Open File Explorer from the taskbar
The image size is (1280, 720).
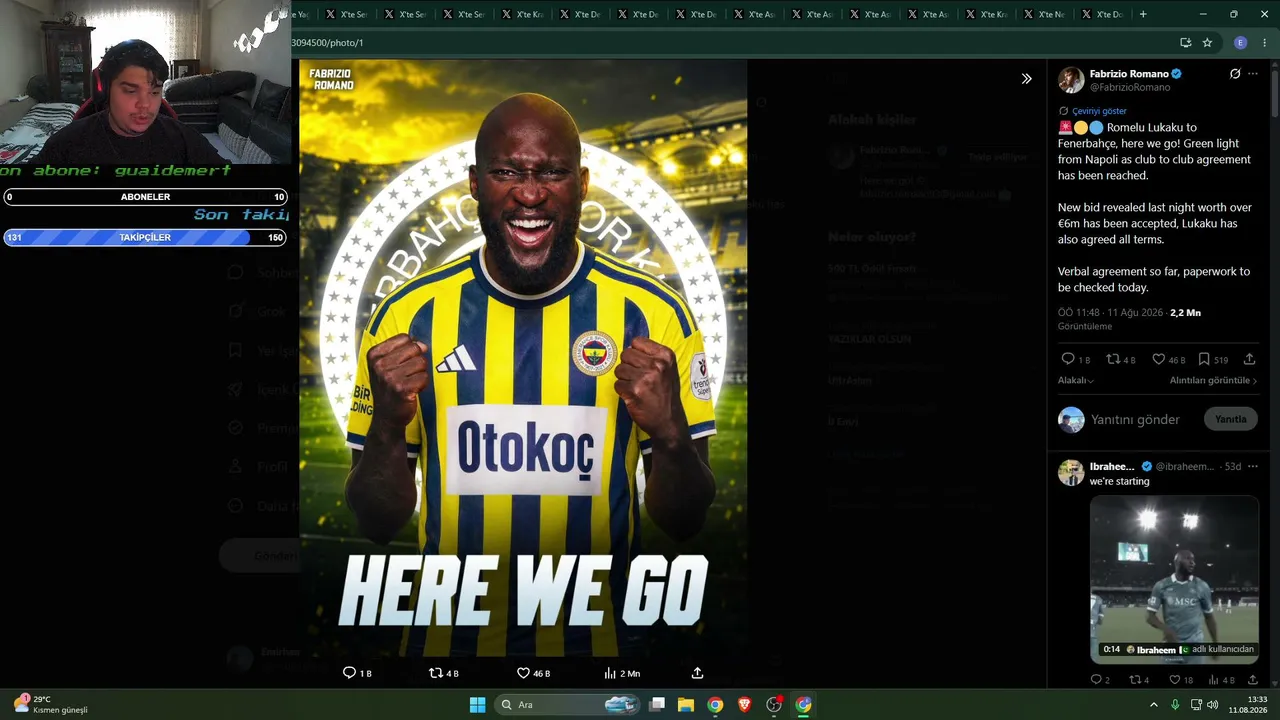[686, 704]
